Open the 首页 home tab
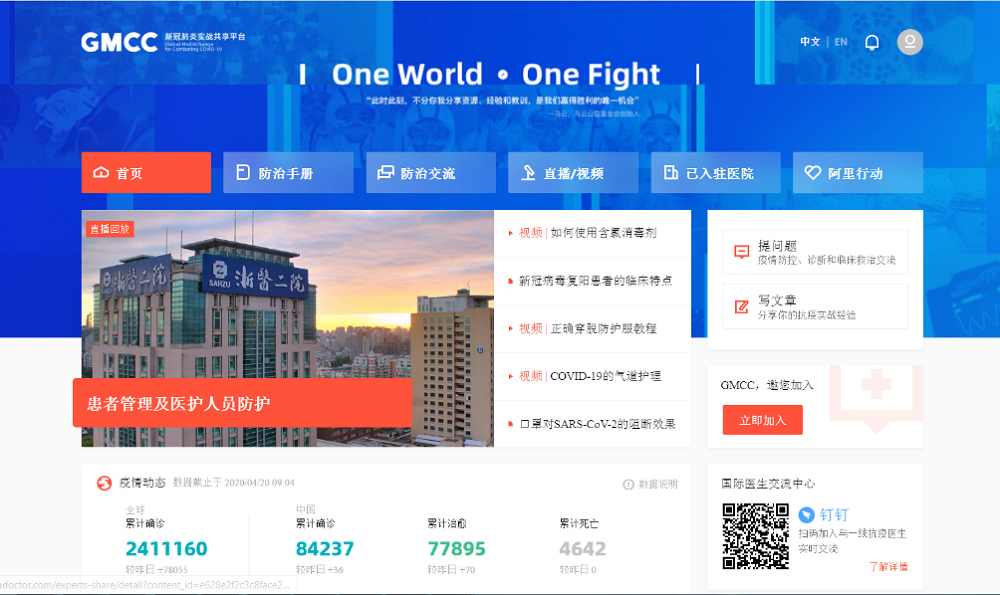The image size is (1000, 595). 146,172
